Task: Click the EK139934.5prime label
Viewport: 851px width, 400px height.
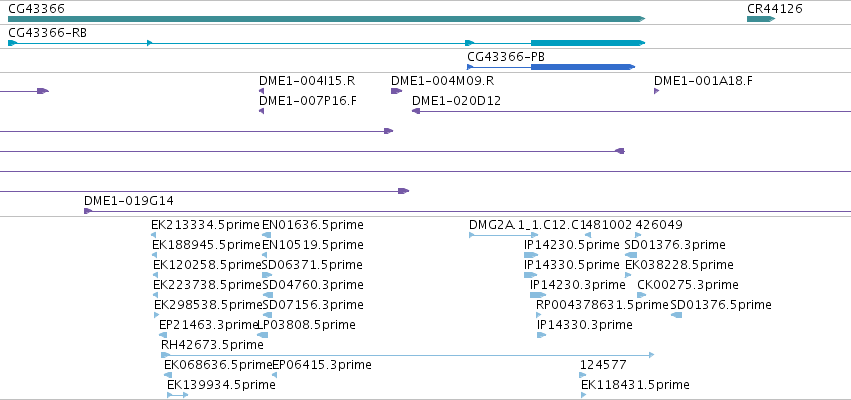Action: tap(221, 385)
